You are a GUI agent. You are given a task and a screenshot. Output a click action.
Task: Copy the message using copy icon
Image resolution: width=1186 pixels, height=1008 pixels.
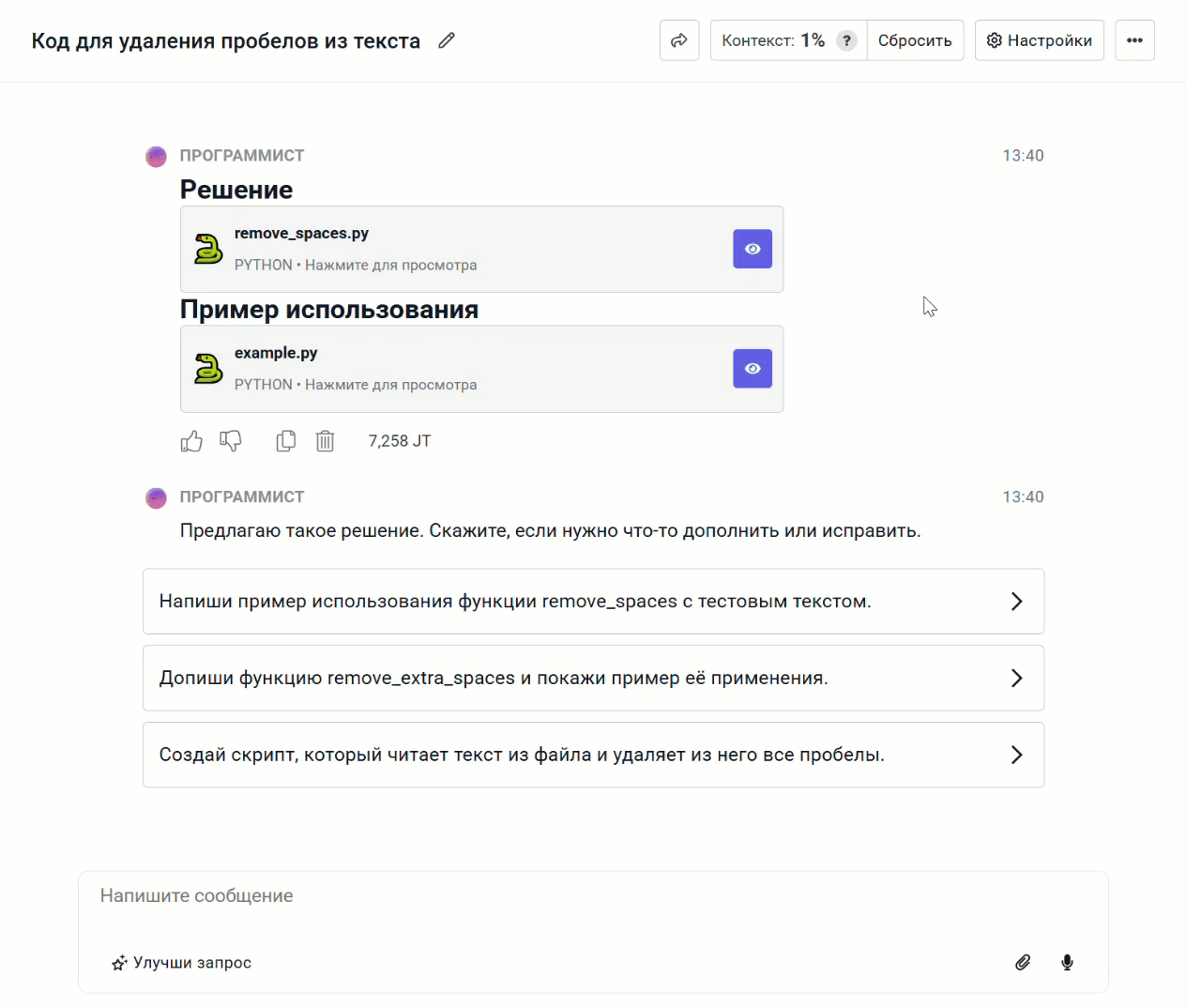click(x=286, y=441)
